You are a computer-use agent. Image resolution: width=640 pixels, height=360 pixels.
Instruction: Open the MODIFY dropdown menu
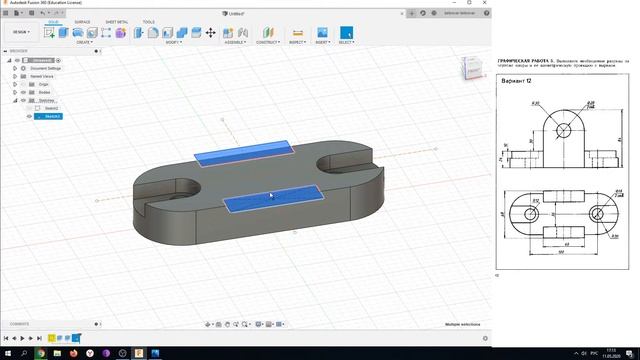[174, 42]
